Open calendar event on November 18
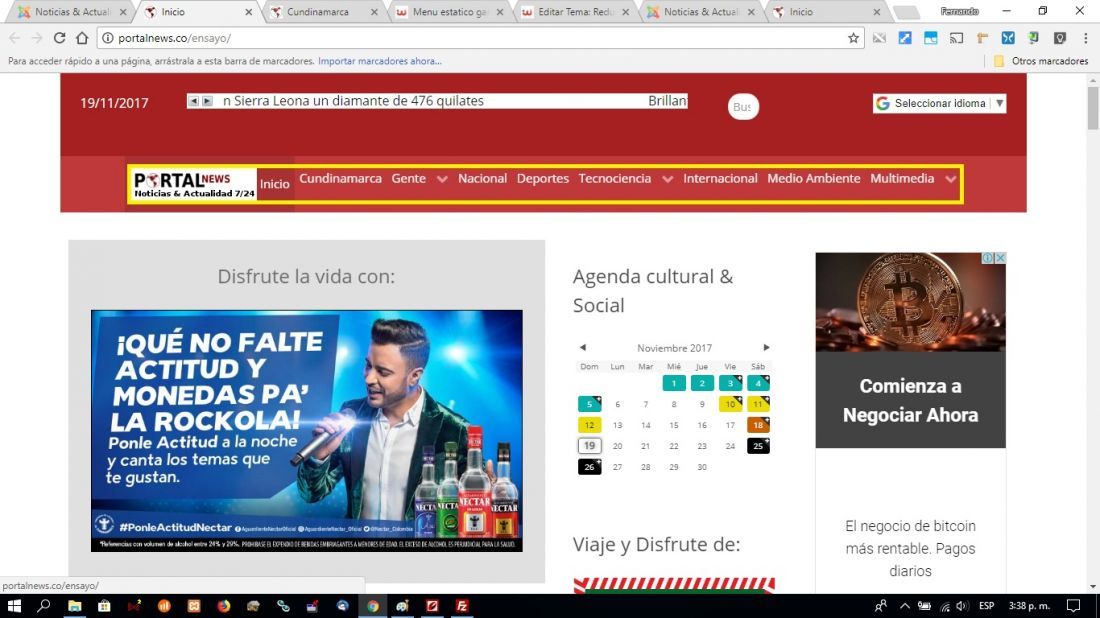The width and height of the screenshot is (1100, 618). click(x=758, y=425)
